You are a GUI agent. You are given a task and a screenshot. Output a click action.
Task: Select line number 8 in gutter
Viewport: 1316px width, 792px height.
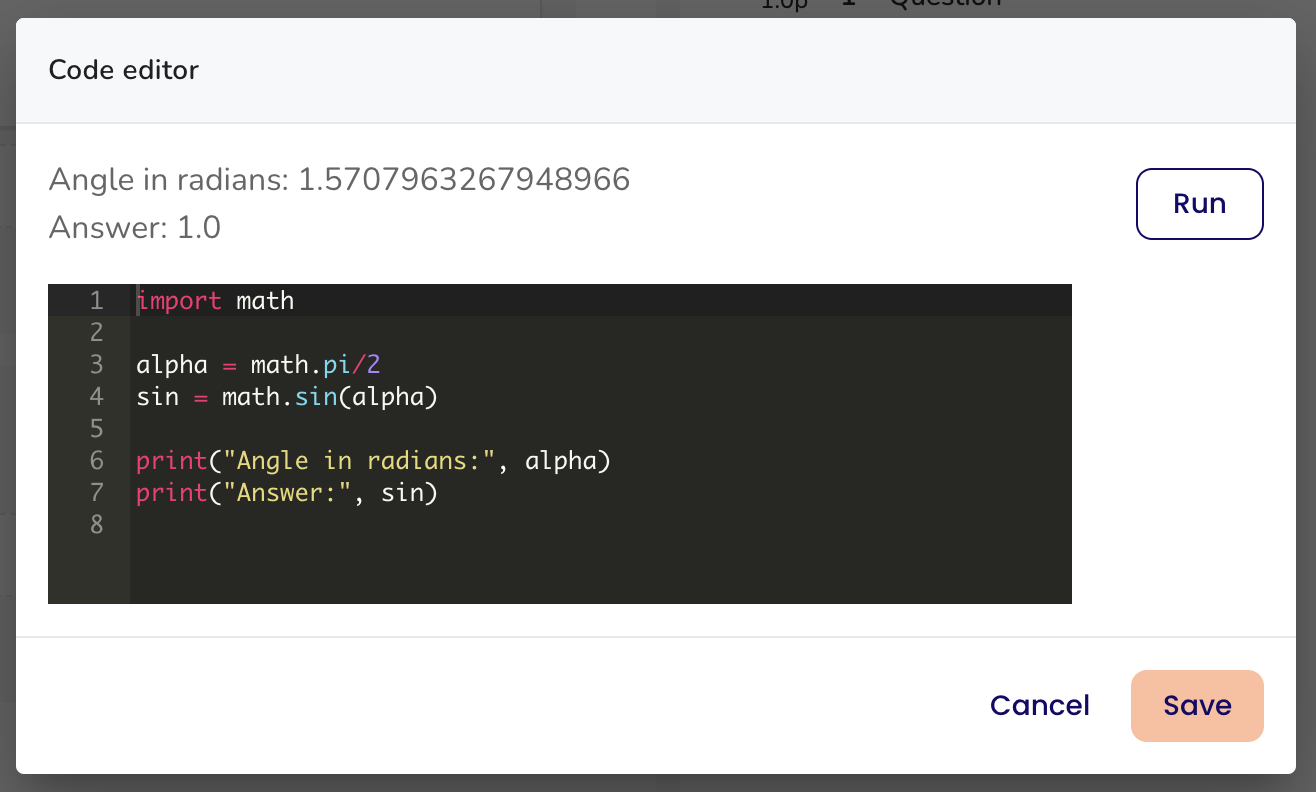click(x=96, y=524)
